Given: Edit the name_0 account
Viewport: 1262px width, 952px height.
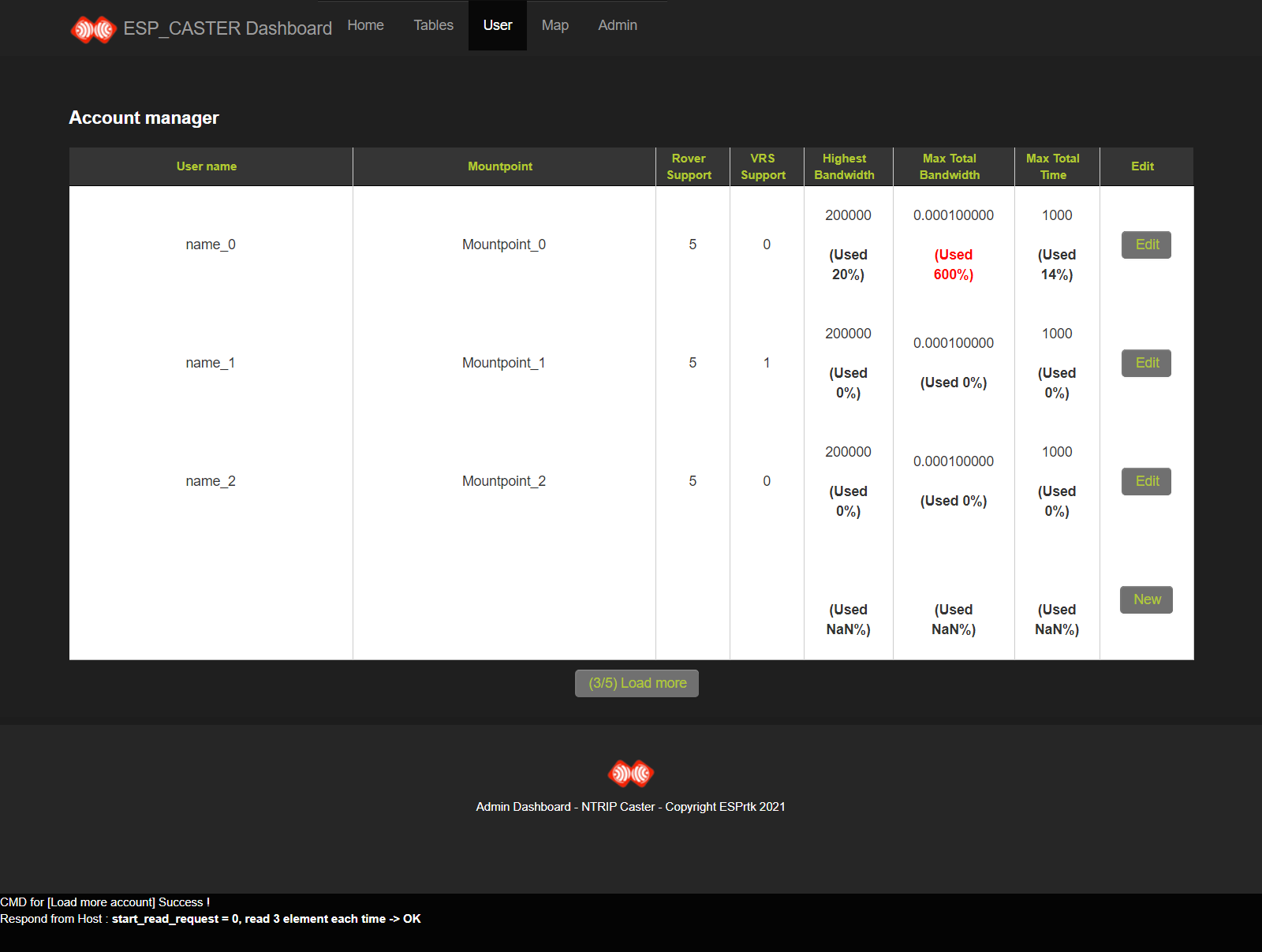Looking at the screenshot, I should pos(1146,245).
